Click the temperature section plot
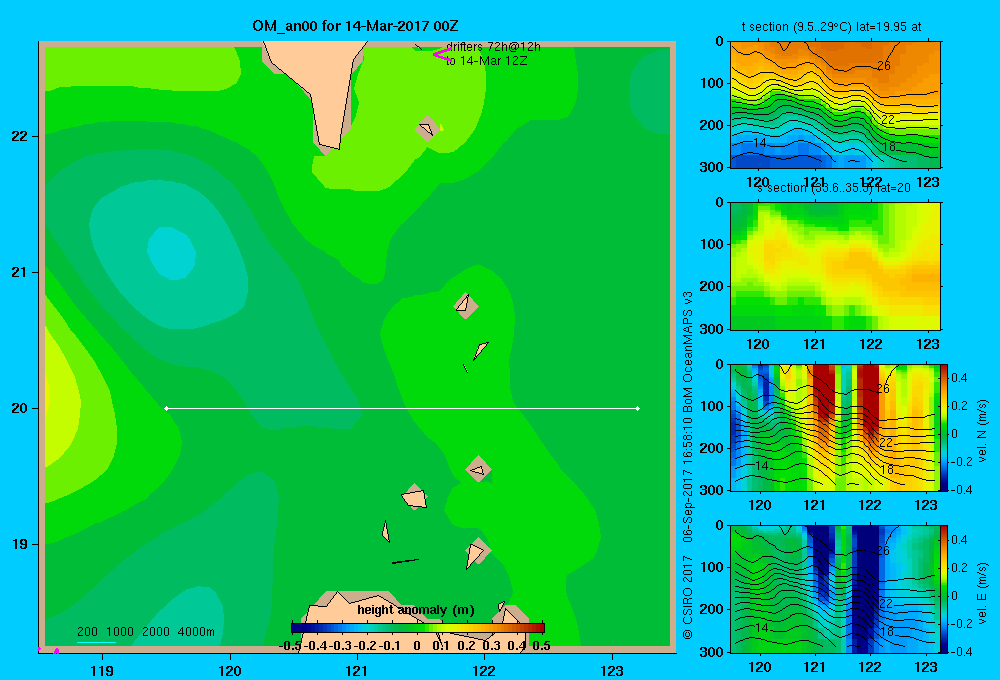This screenshot has width=1000, height=680. [835, 105]
